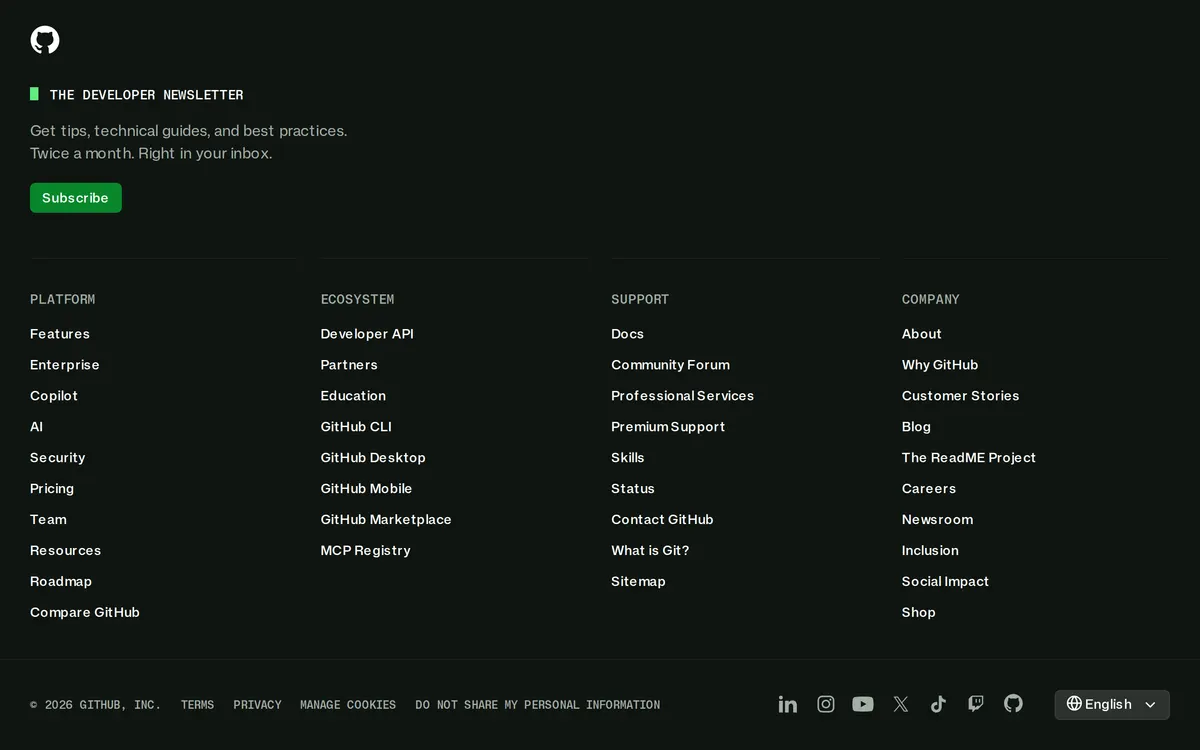Open the Inclusion link
The image size is (1200, 750).
coord(930,551)
